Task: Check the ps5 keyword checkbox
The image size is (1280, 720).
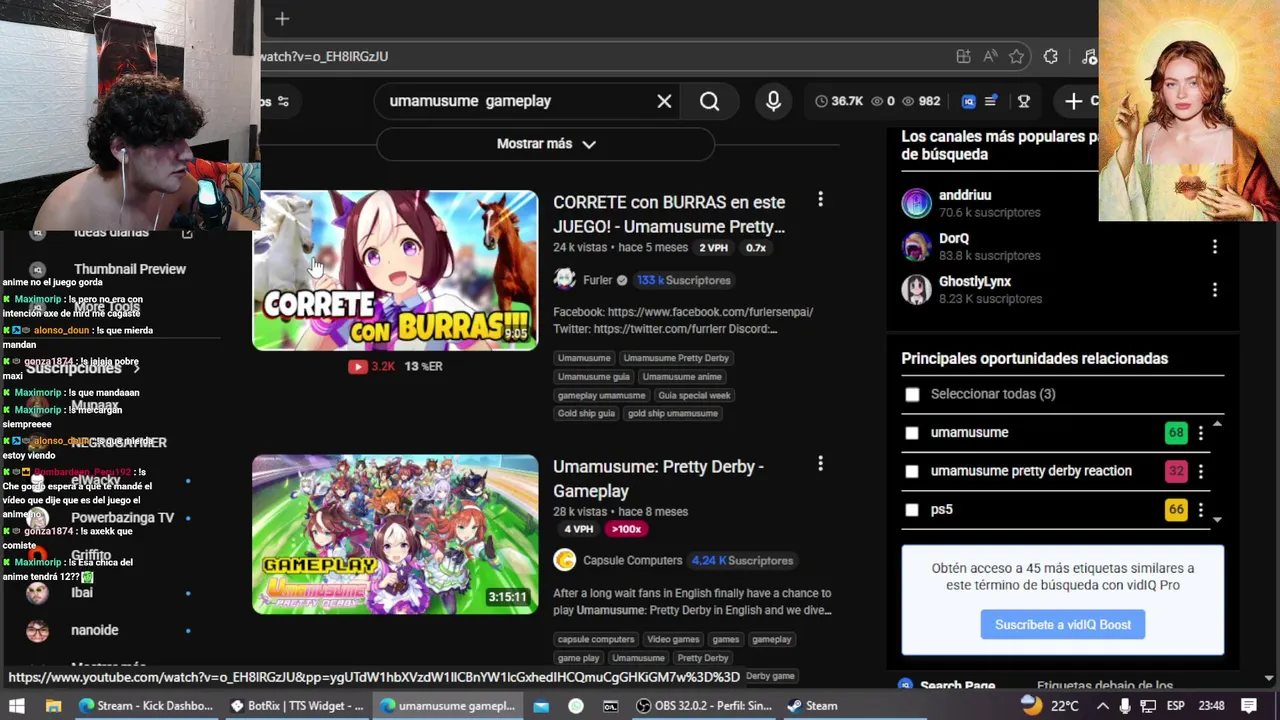Action: 912,510
